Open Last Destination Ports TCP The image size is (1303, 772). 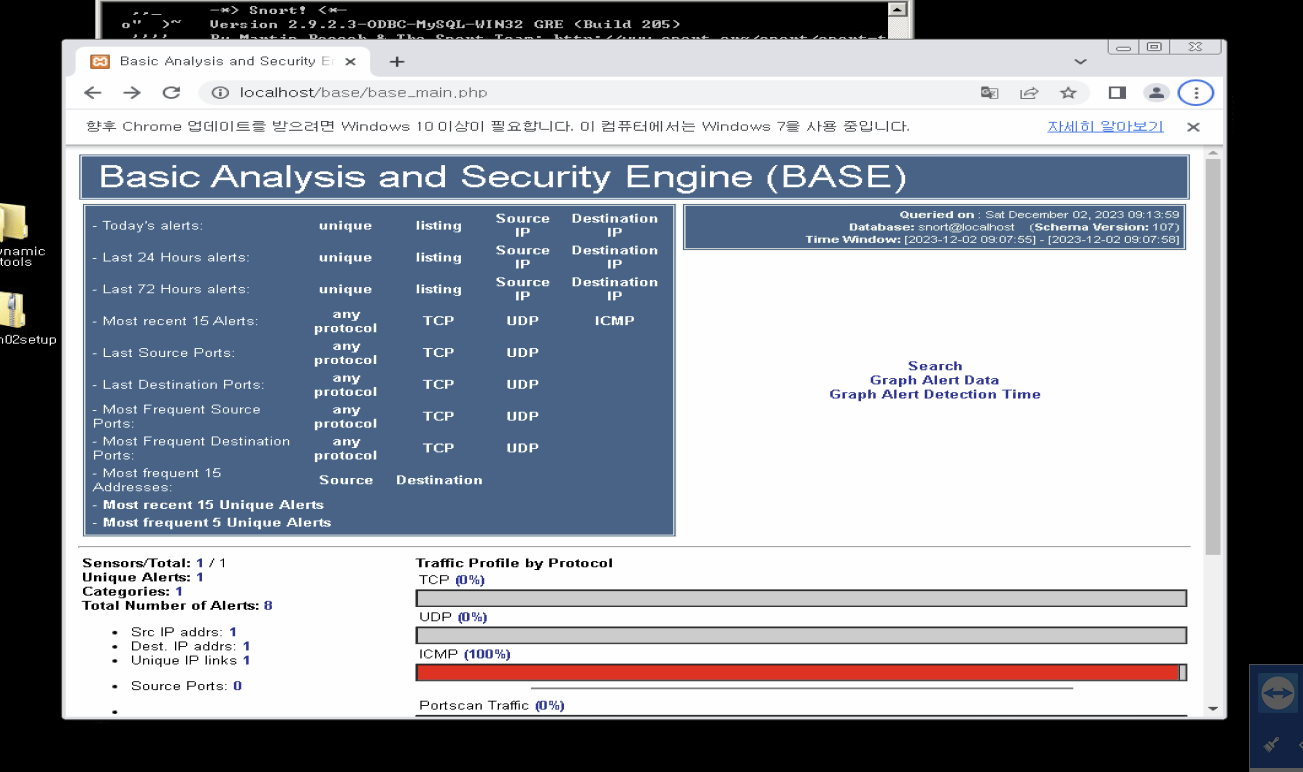(438, 385)
